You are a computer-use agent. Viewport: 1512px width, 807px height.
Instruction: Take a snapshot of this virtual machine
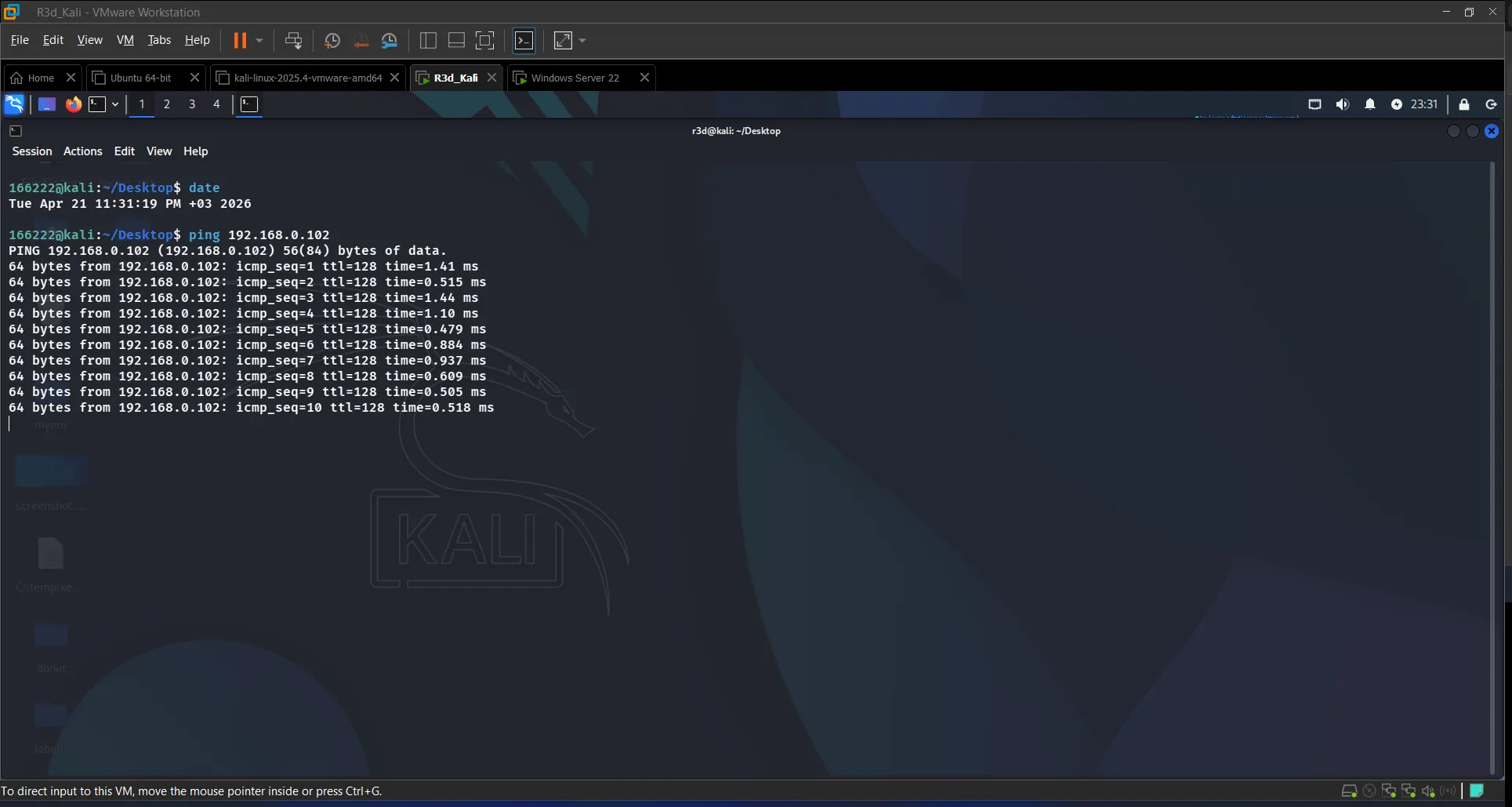332,40
